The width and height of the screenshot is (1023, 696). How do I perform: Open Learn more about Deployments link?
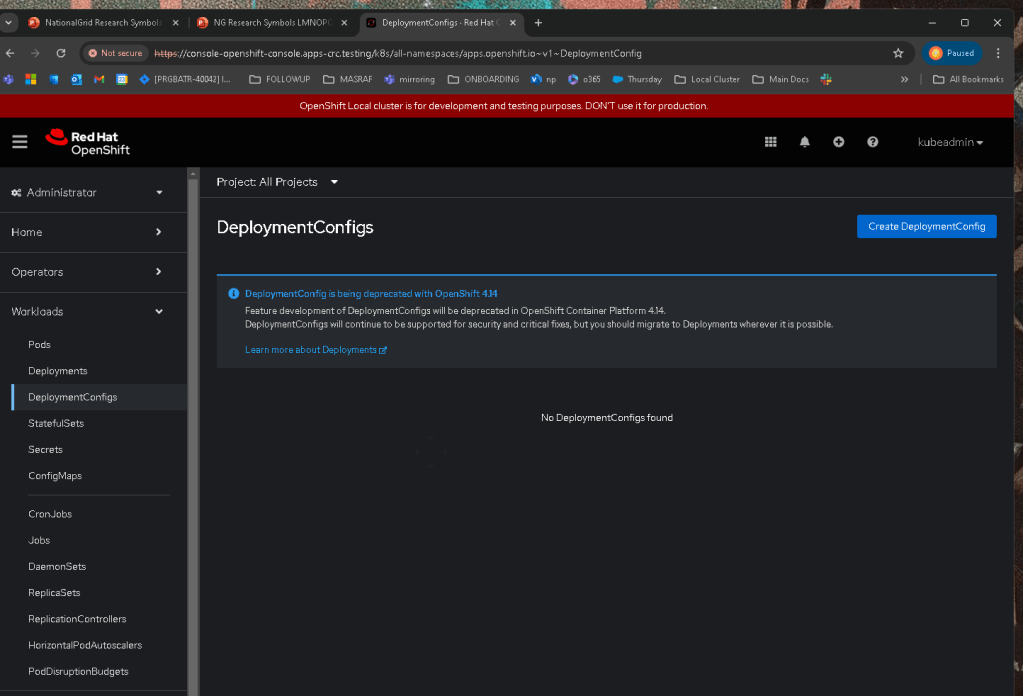(x=316, y=350)
